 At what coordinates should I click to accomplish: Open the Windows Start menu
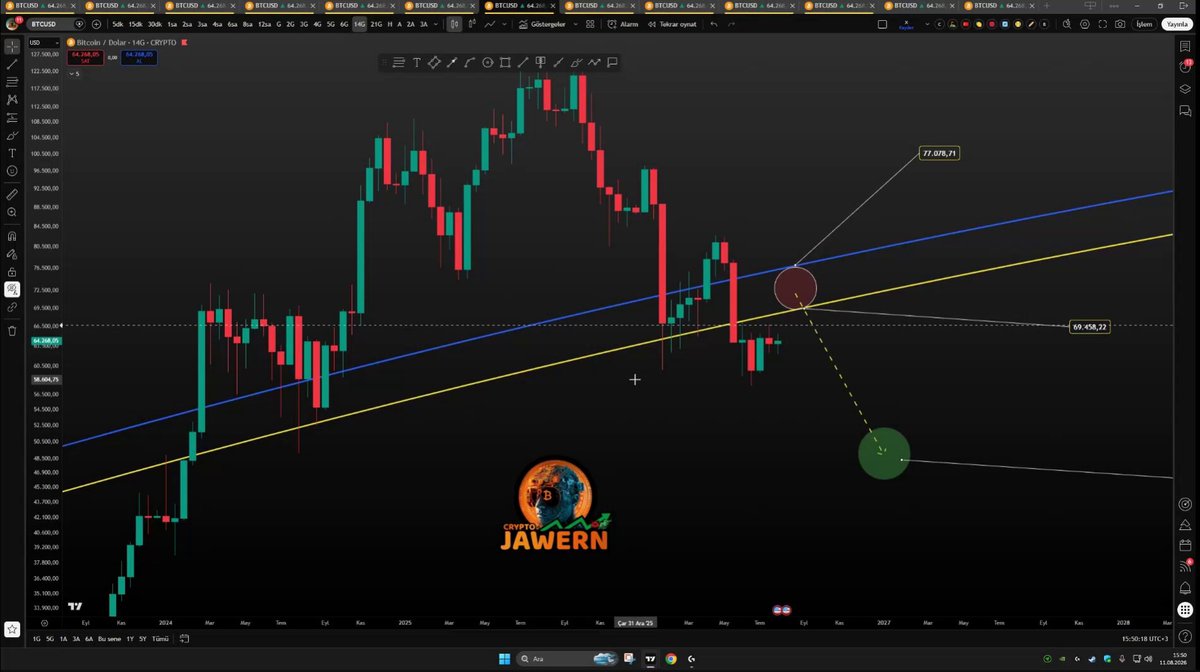tap(504, 659)
